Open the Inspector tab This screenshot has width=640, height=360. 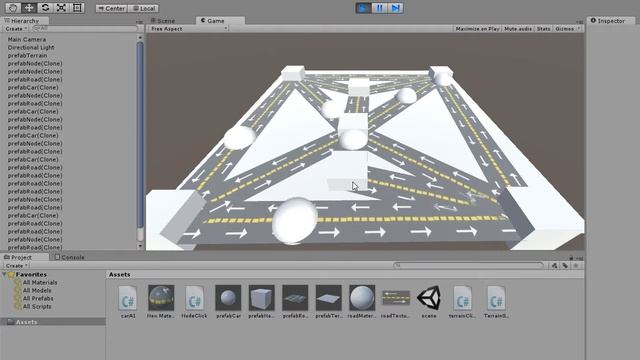click(610, 20)
